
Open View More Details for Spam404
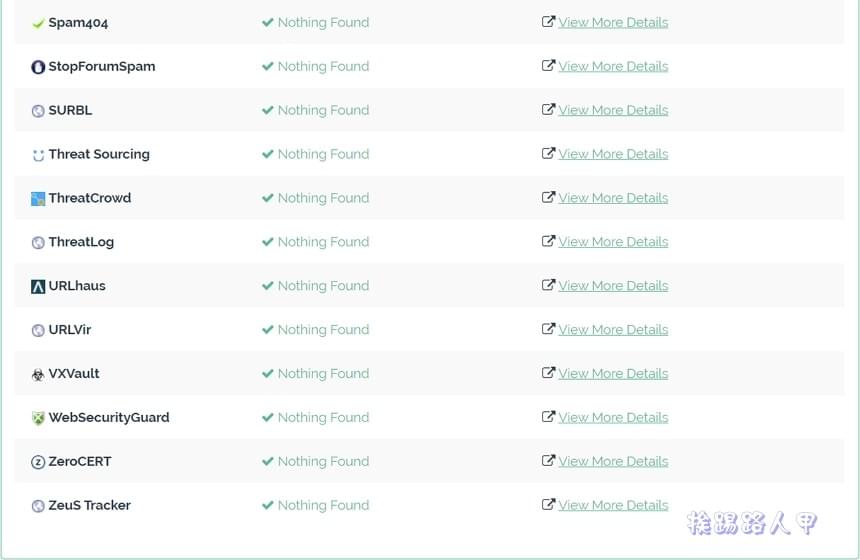point(613,22)
